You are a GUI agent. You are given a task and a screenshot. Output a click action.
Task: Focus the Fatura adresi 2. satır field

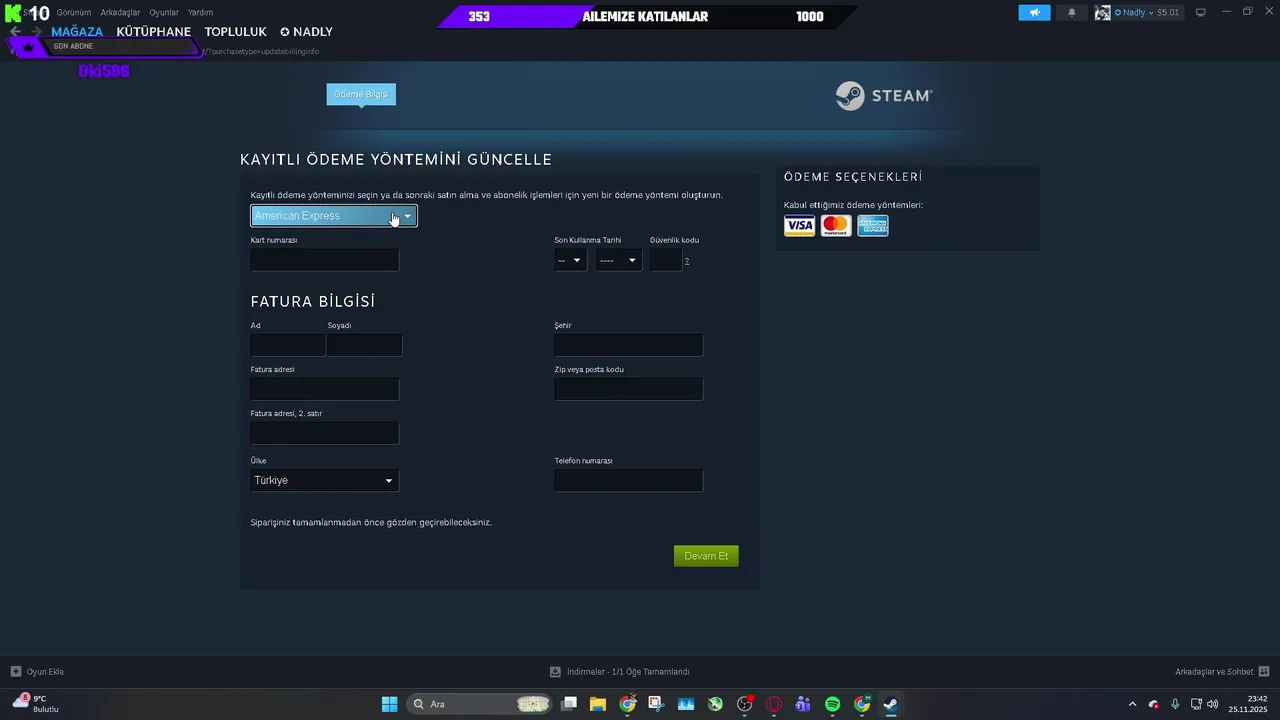(325, 433)
